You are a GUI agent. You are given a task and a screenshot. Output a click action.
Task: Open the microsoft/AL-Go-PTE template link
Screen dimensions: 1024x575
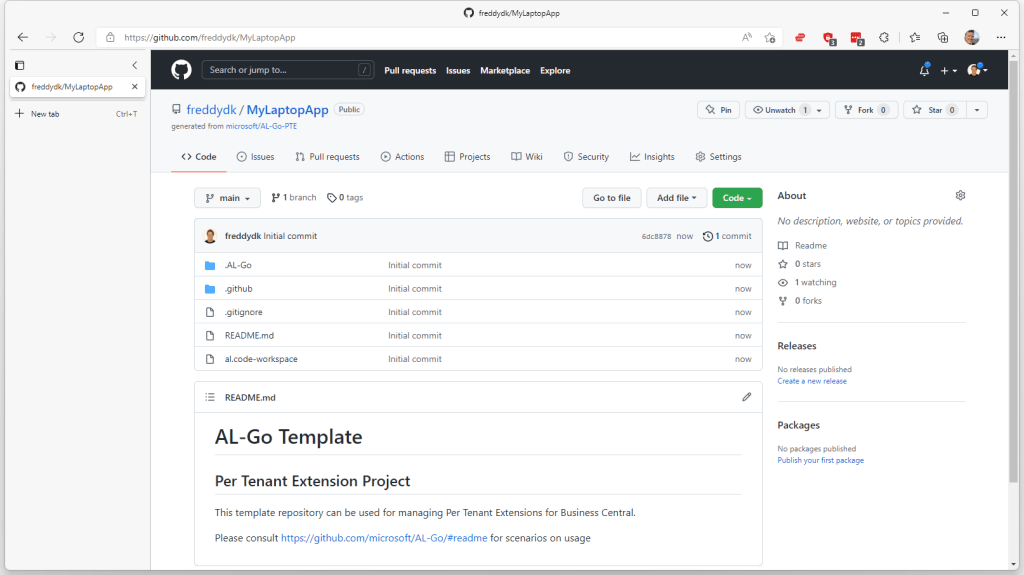tap(261, 126)
